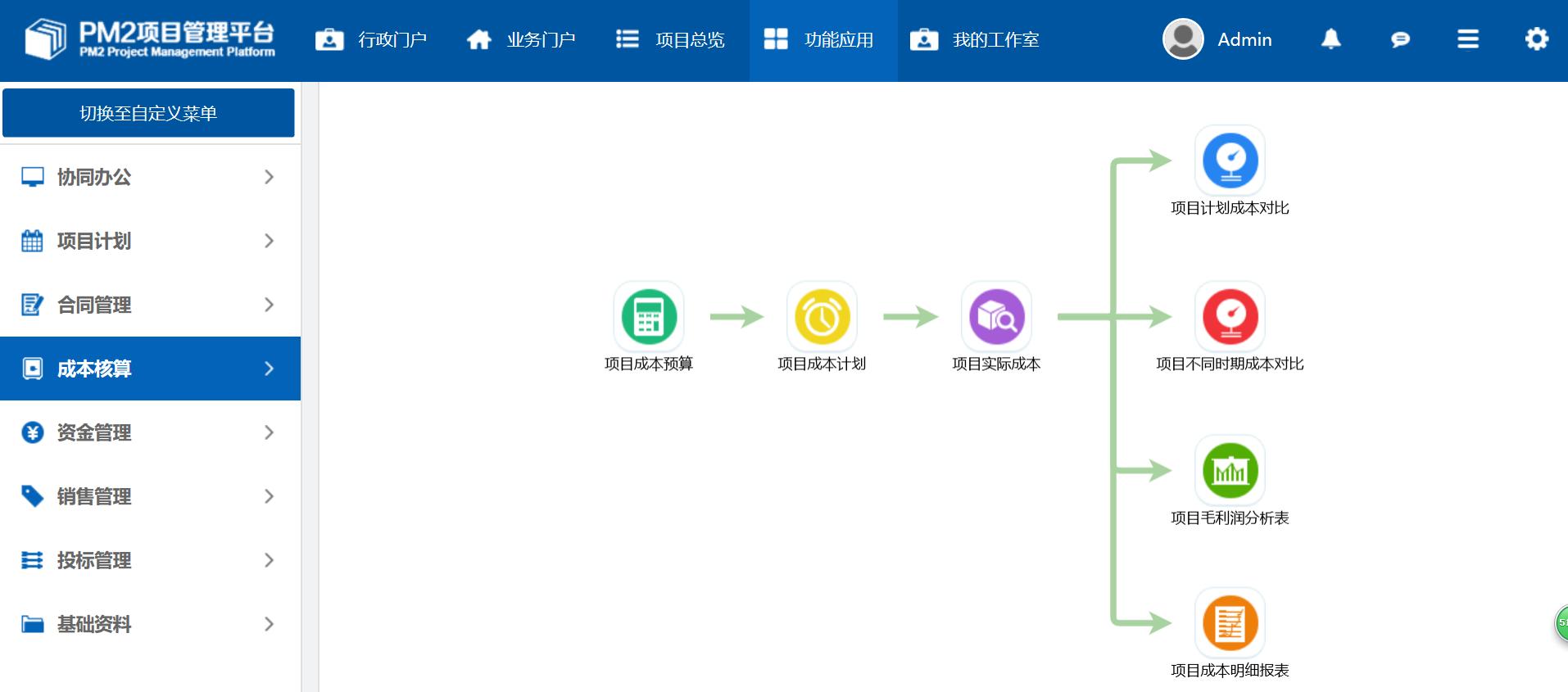Open the hamburger menu icon in header
Image resolution: width=1568 pixels, height=692 pixels.
(x=1467, y=39)
